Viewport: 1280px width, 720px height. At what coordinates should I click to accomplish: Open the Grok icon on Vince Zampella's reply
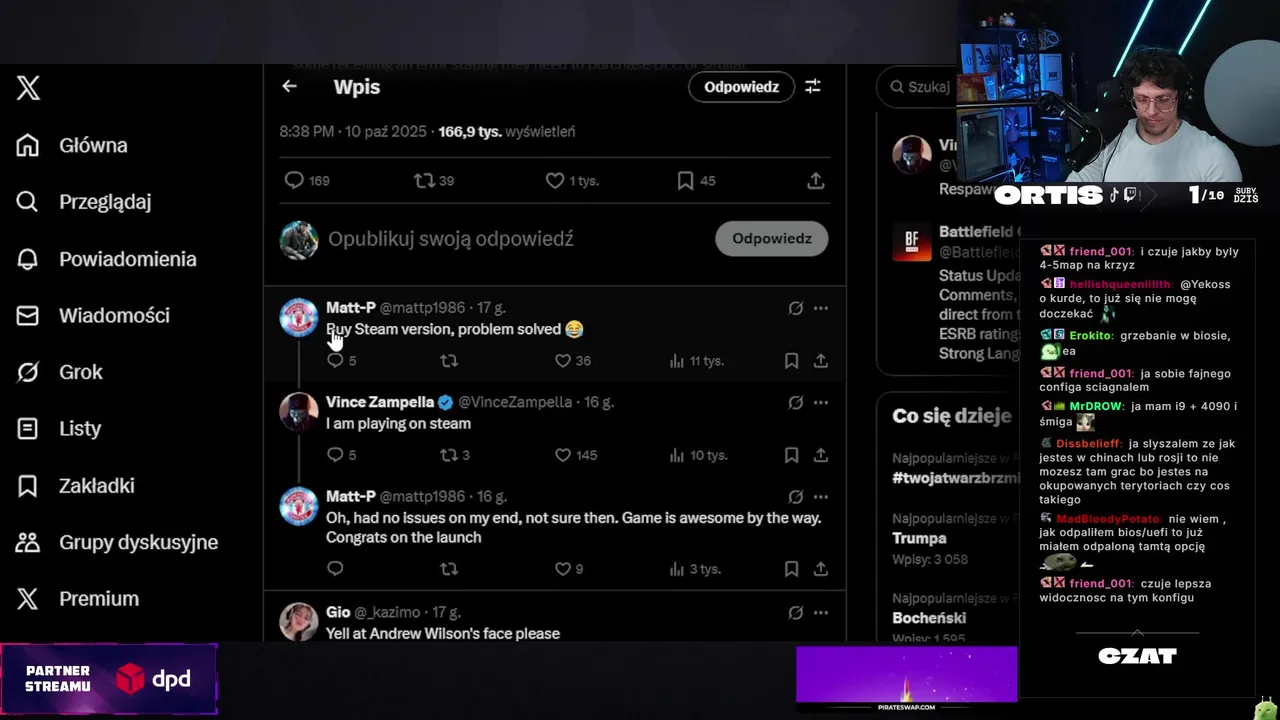click(796, 402)
